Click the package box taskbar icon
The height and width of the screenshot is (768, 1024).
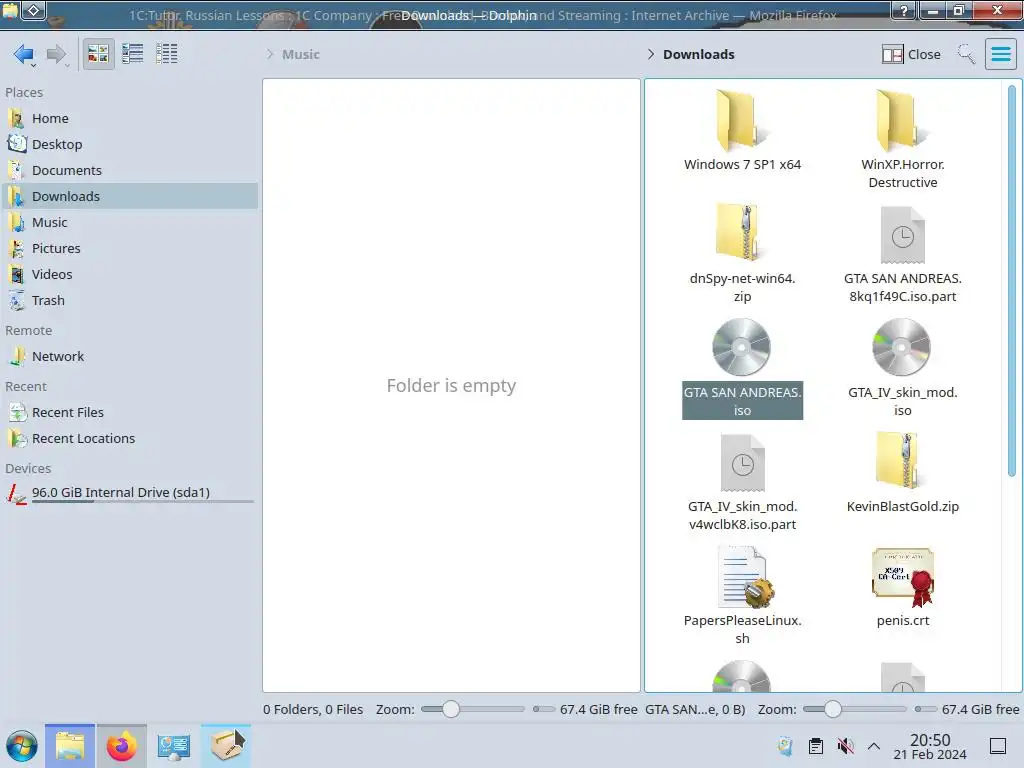pyautogui.click(x=226, y=746)
